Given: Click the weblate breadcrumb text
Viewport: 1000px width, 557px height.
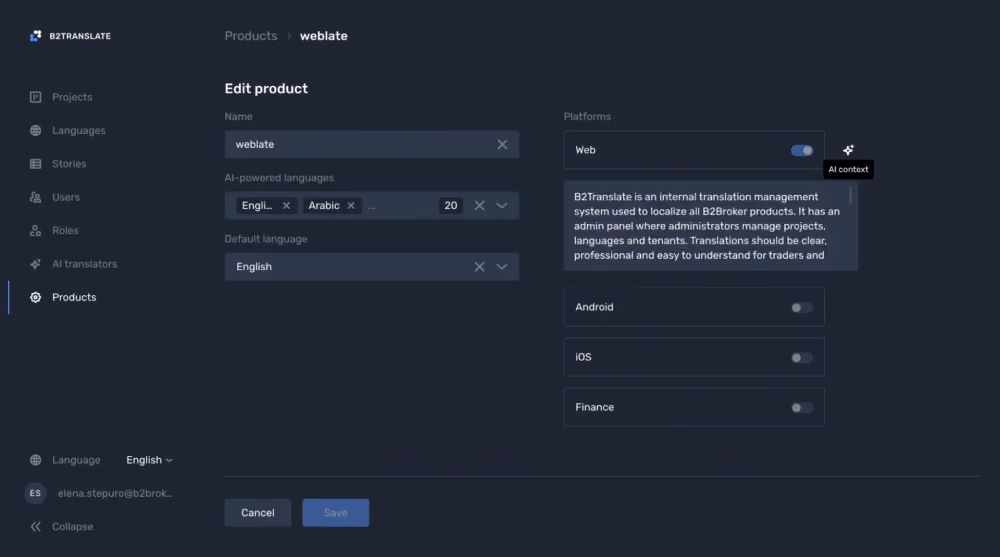Looking at the screenshot, I should click(323, 36).
